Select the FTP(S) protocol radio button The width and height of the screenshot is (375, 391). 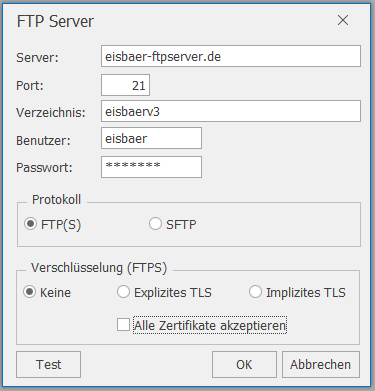[30, 224]
